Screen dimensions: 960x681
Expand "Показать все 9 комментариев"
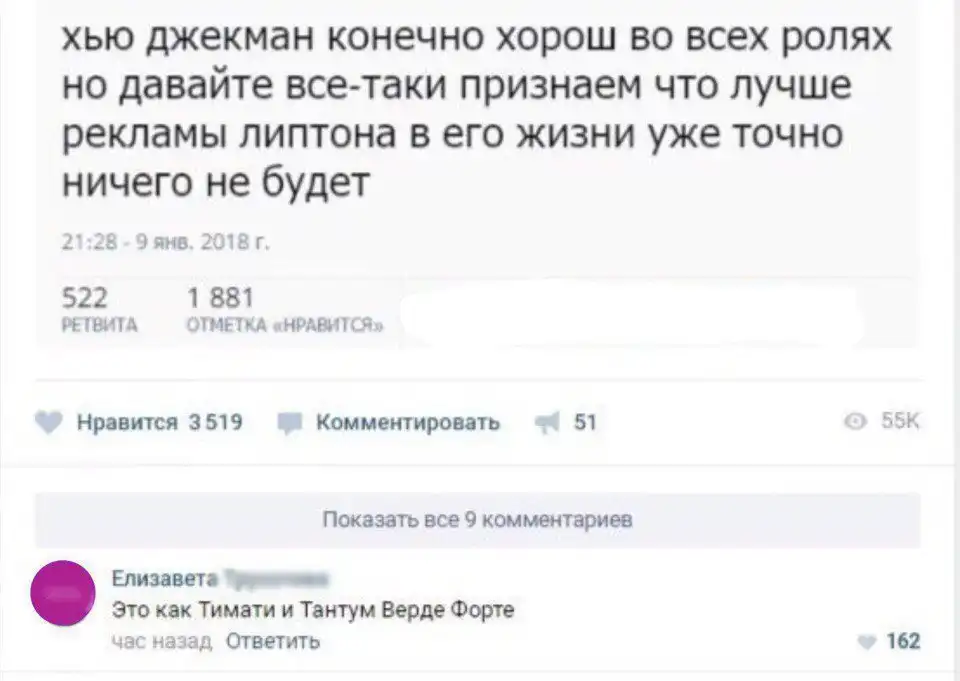point(477,520)
